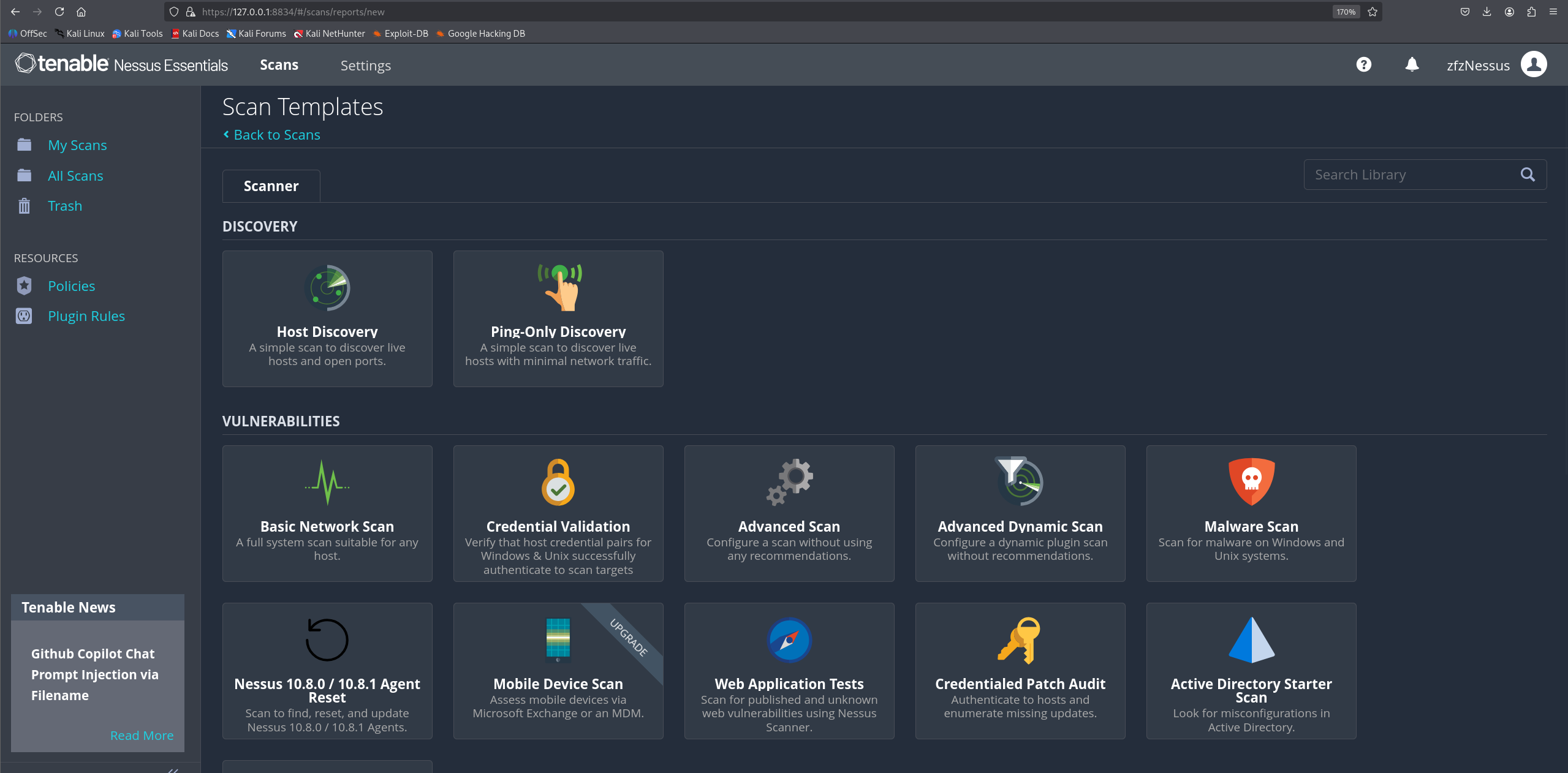Viewport: 1568px width, 773px height.
Task: Select the Scanner tab
Action: pyautogui.click(x=271, y=186)
